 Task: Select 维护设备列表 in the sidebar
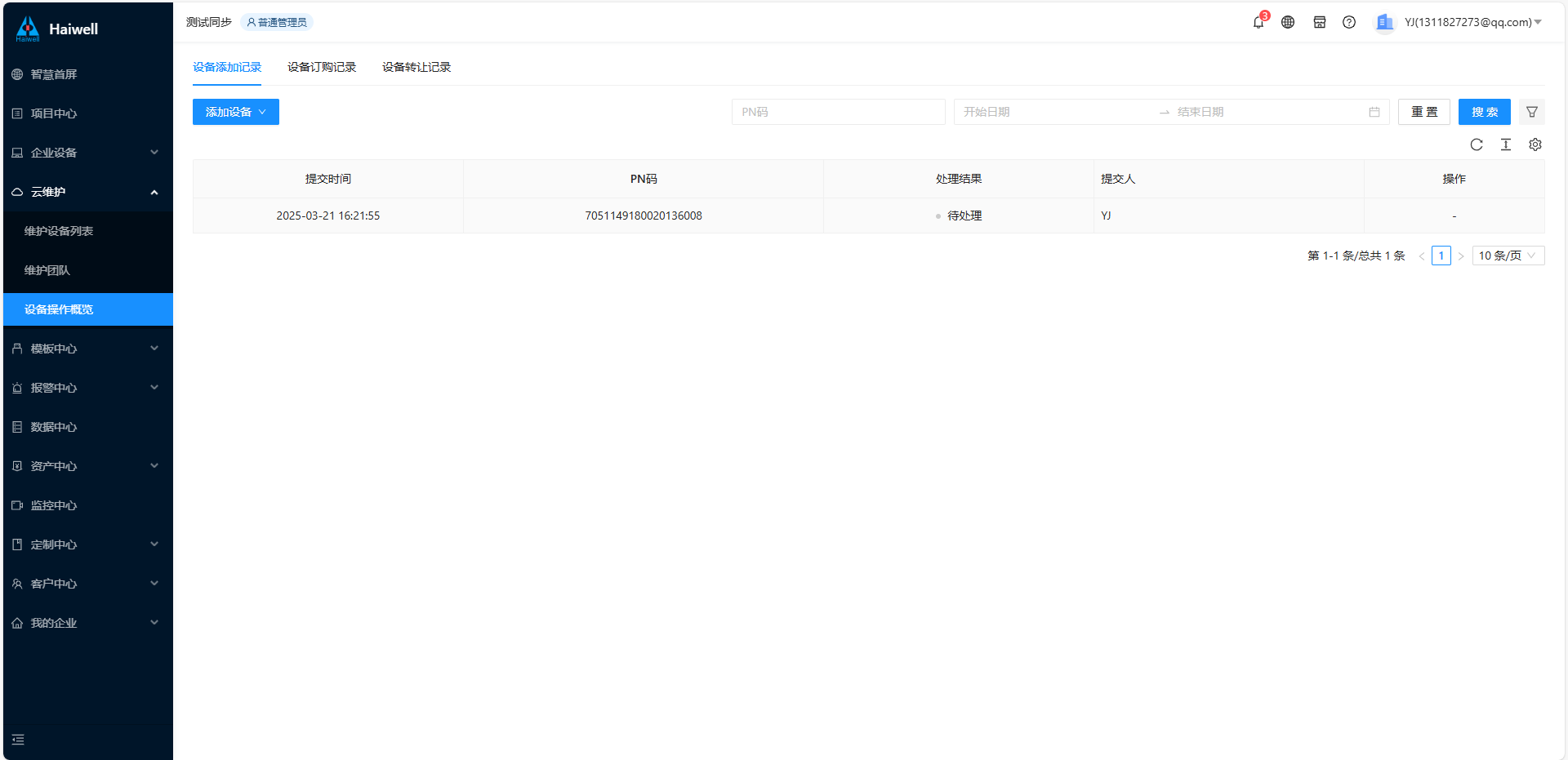[x=59, y=231]
